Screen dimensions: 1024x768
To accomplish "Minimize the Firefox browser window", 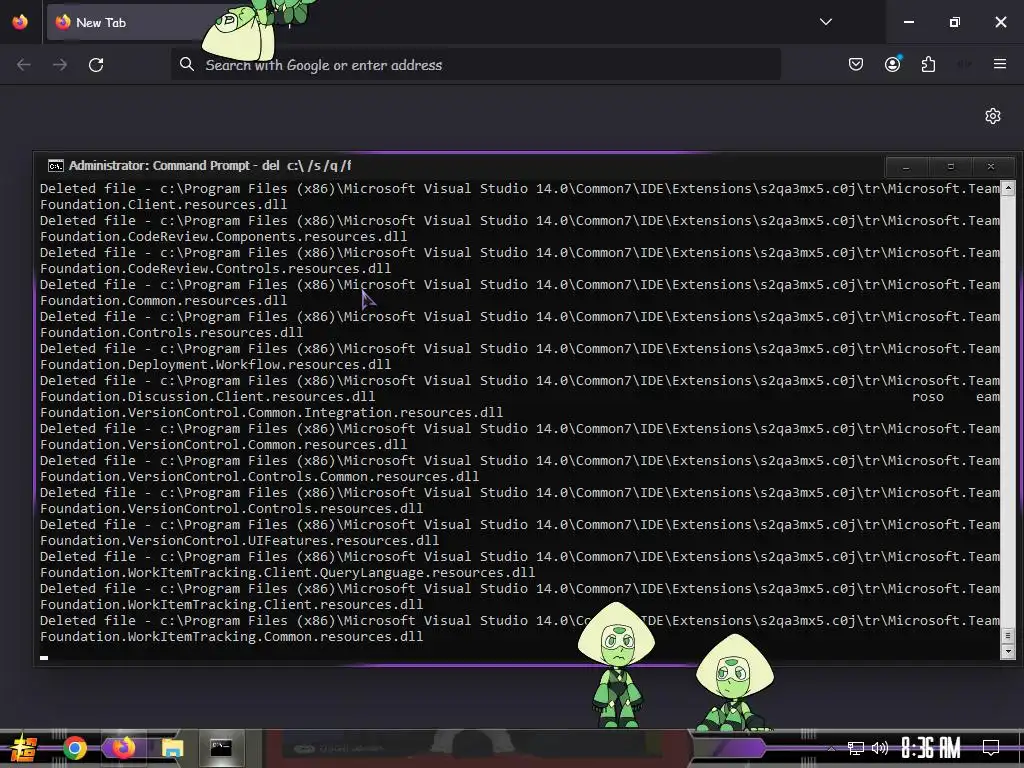I will point(908,22).
